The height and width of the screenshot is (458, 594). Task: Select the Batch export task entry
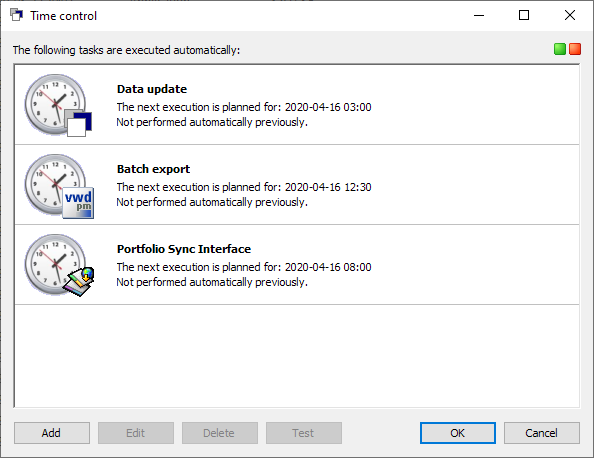pyautogui.click(x=297, y=185)
